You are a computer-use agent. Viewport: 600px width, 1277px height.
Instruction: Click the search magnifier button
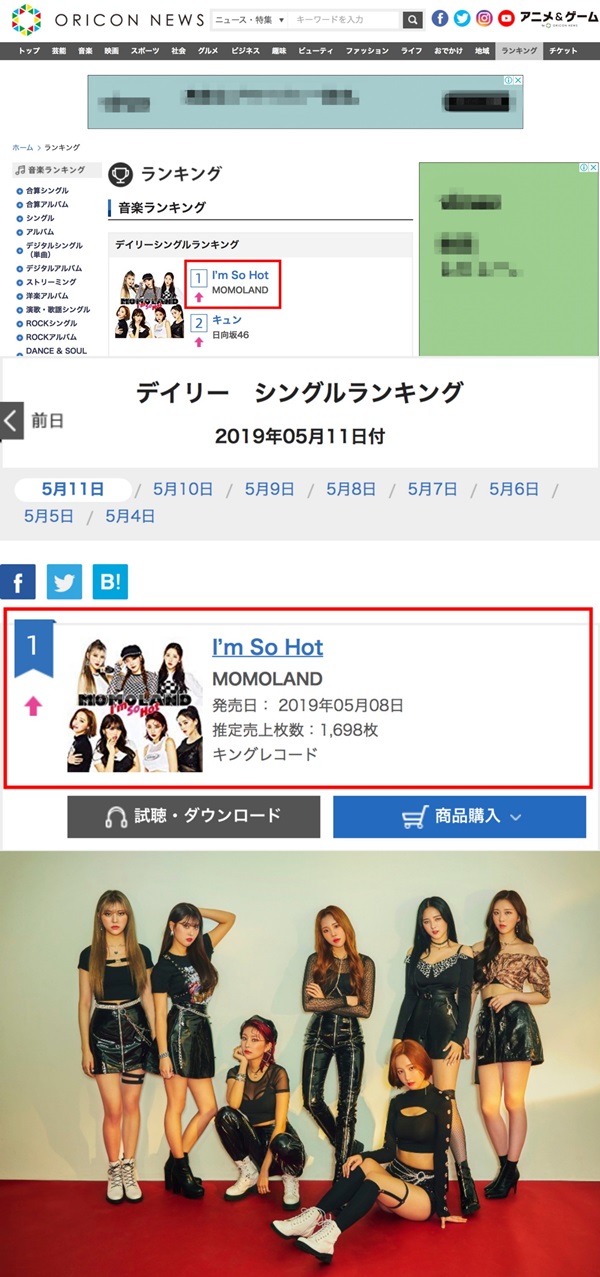point(413,19)
